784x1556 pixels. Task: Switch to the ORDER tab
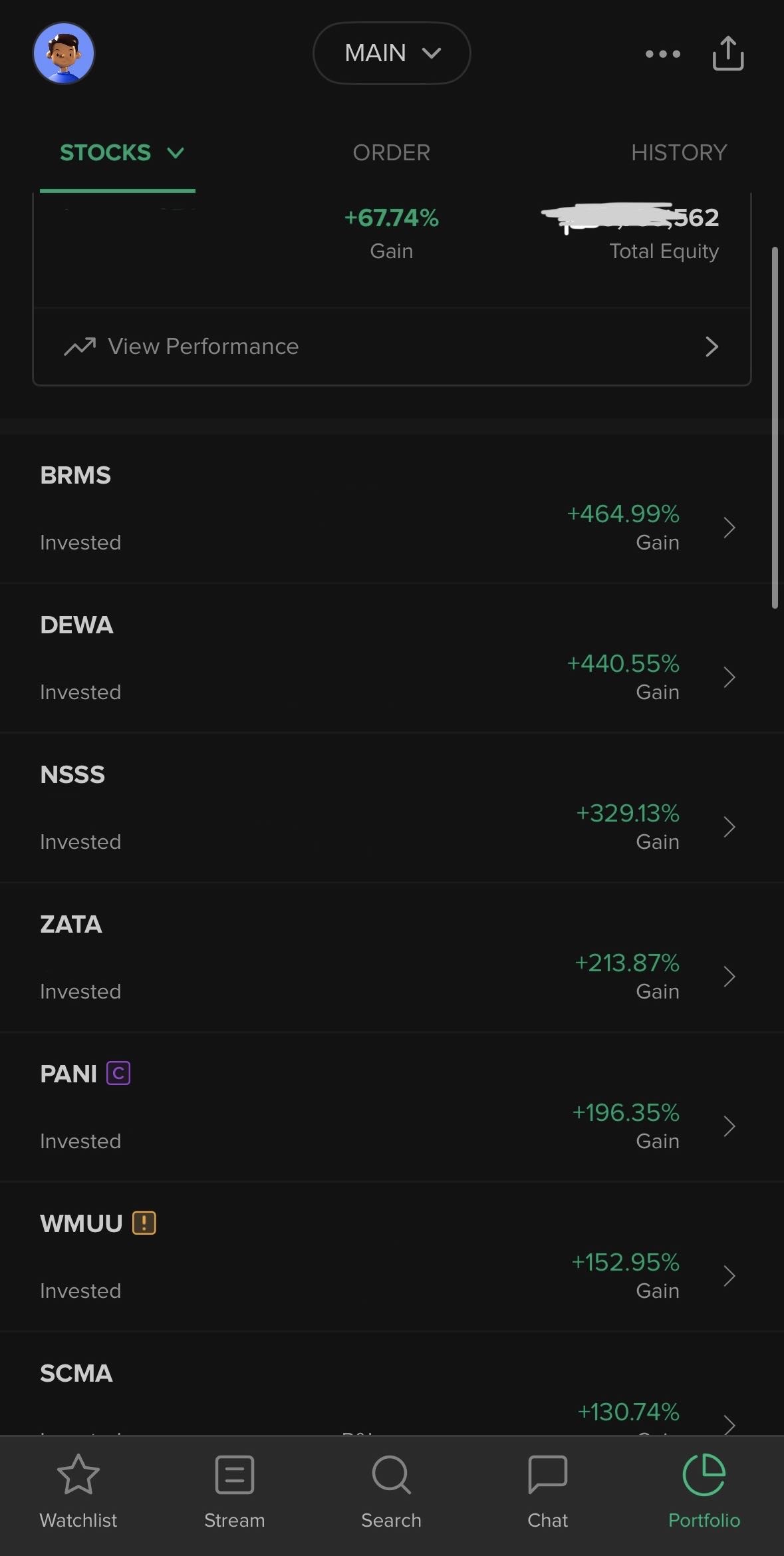[x=391, y=153]
